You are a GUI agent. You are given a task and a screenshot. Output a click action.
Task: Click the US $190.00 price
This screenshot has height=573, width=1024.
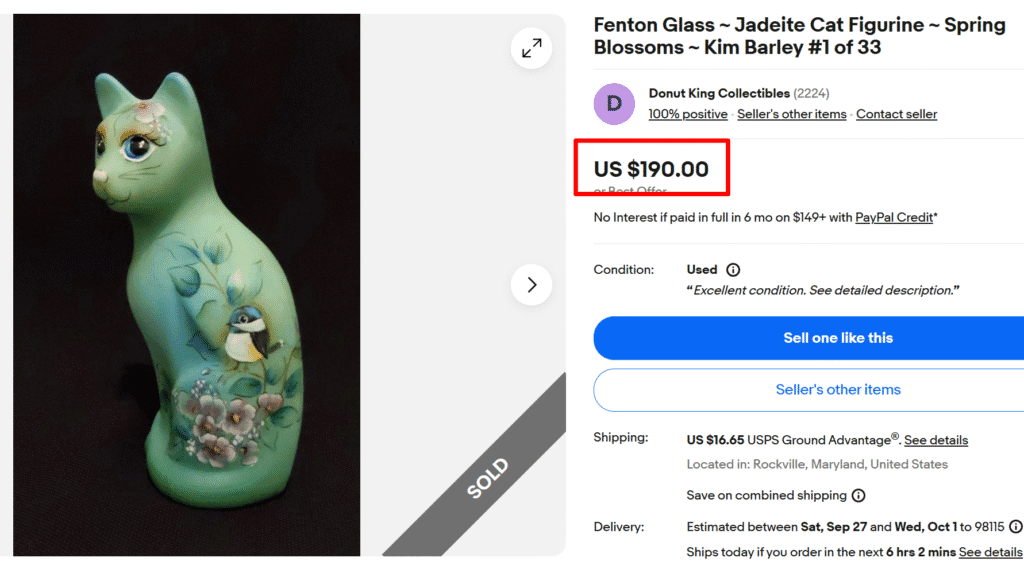(x=651, y=169)
